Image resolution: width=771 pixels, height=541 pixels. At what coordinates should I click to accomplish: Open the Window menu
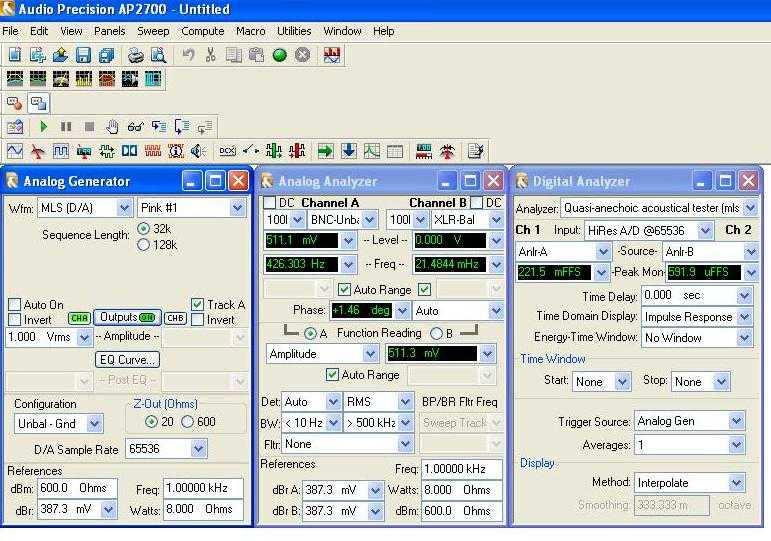342,31
